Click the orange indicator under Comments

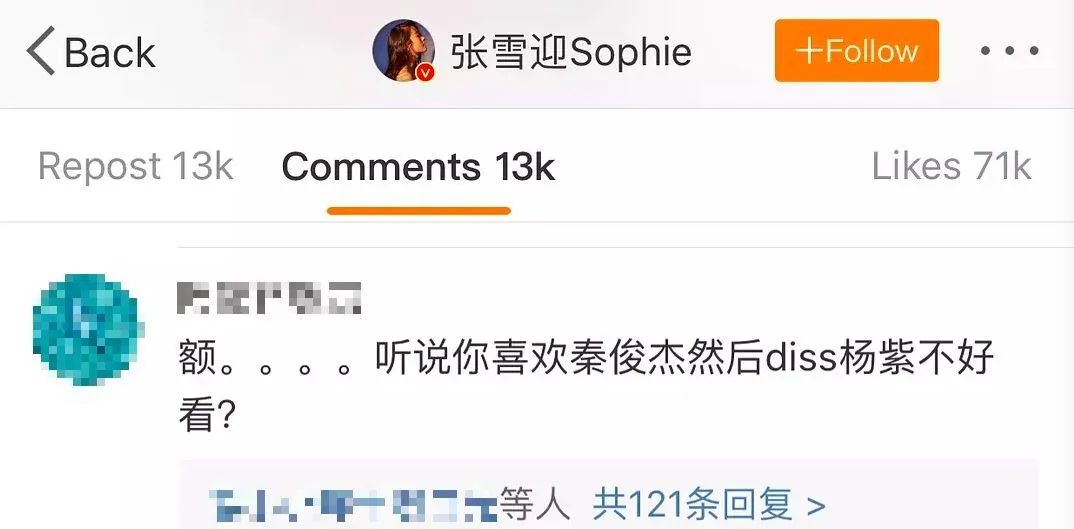419,210
